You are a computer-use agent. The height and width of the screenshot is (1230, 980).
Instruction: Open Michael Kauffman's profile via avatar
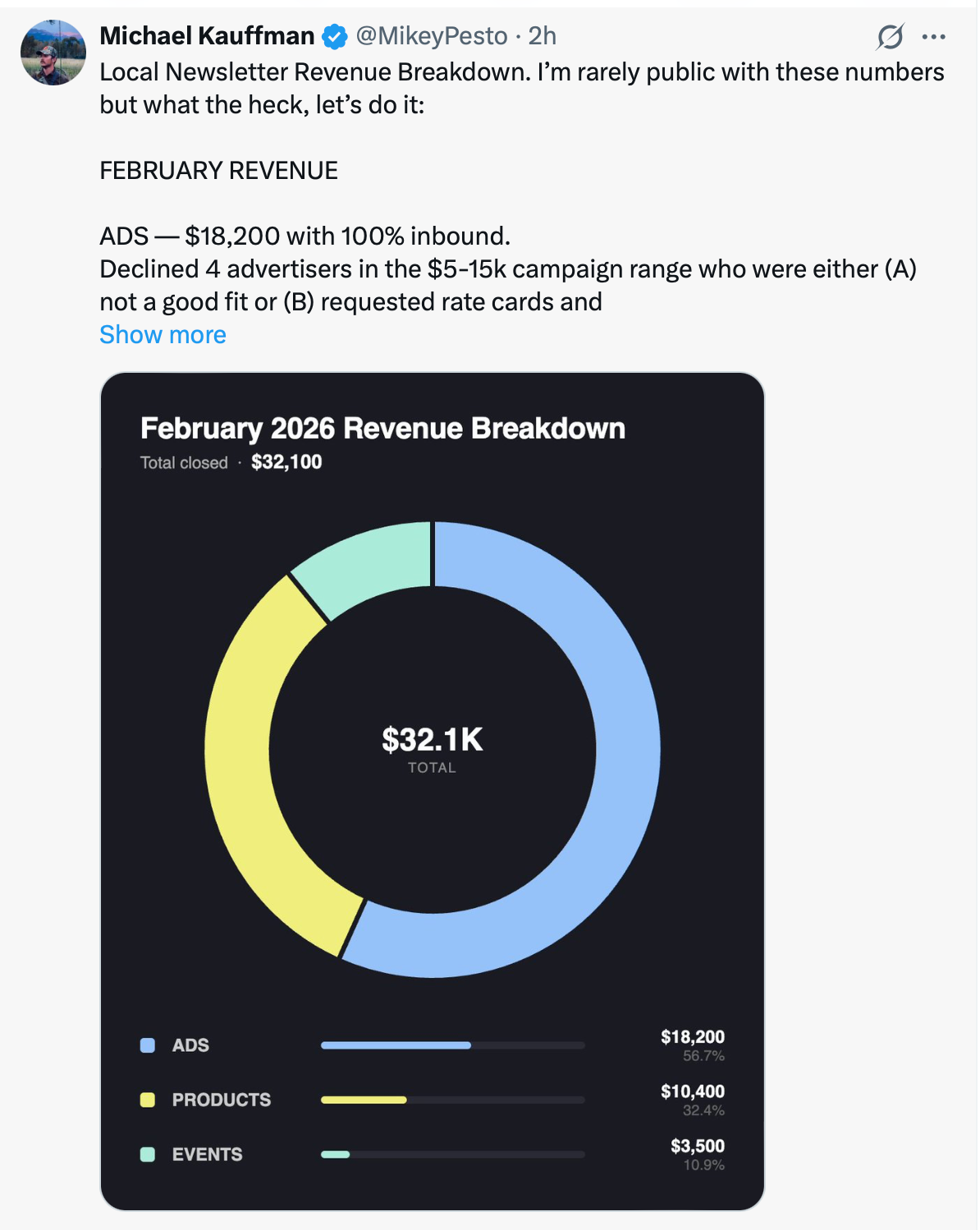coord(54,52)
